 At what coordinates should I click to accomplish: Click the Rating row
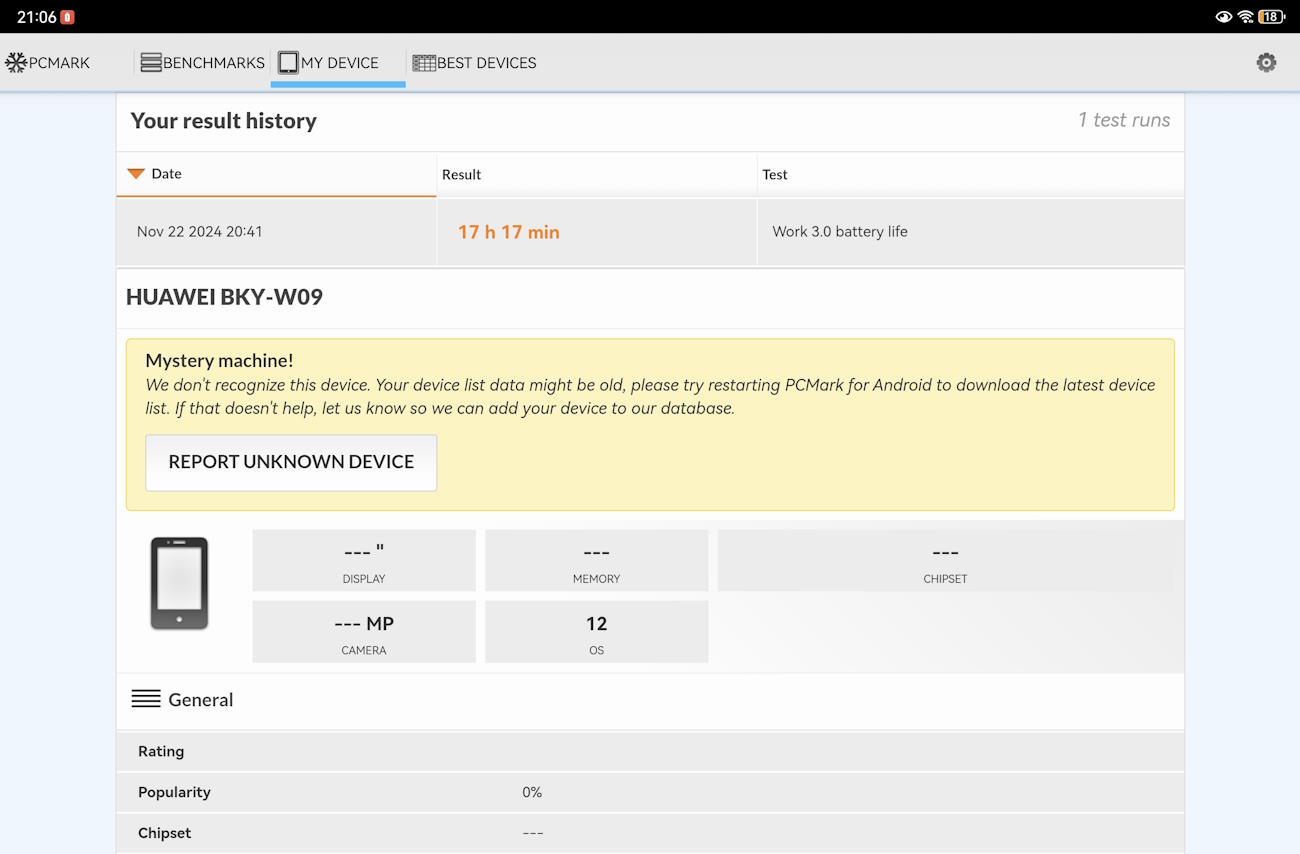click(650, 751)
